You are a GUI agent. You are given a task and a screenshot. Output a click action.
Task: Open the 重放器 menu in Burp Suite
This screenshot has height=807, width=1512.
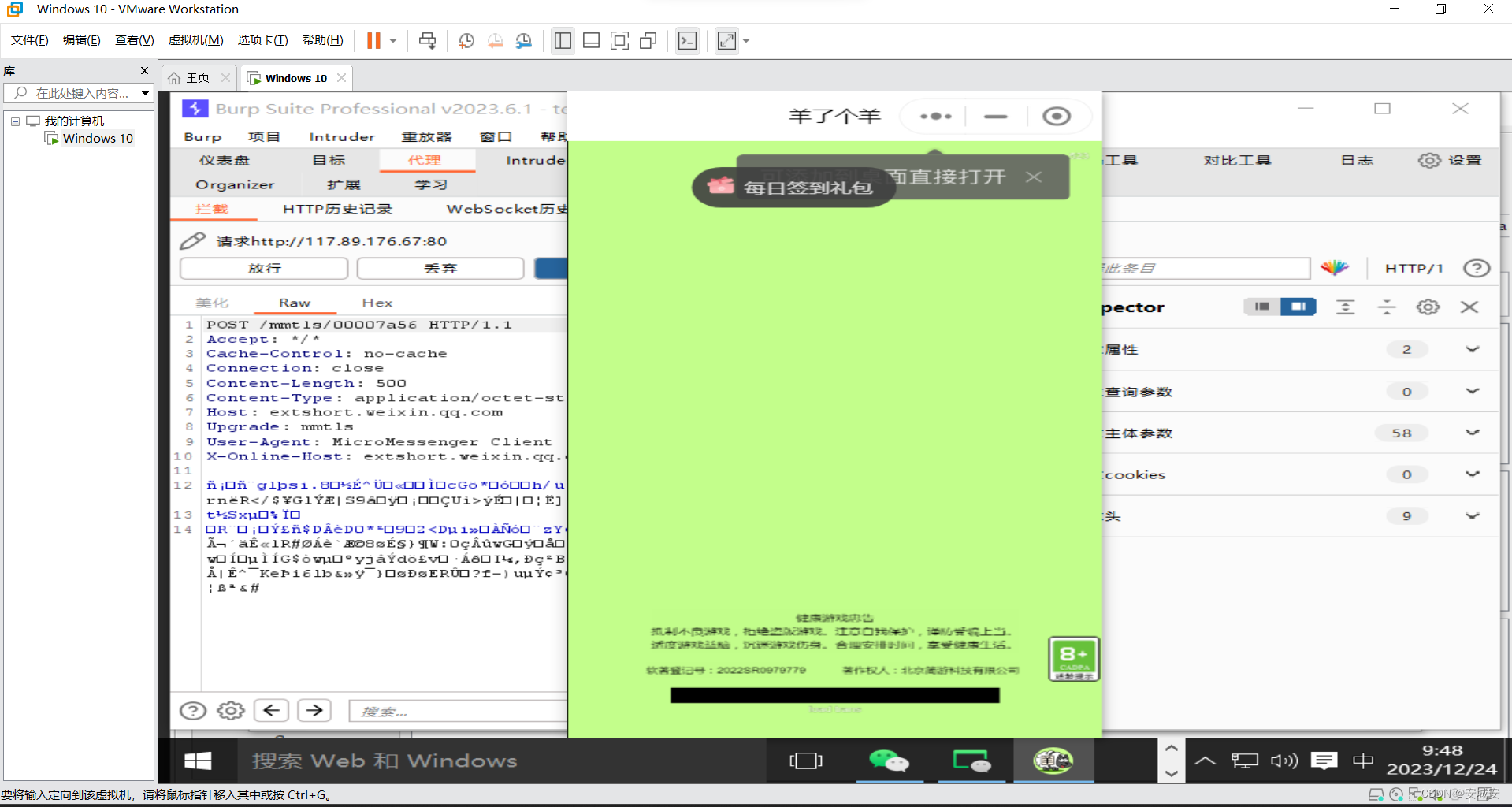tap(427, 137)
